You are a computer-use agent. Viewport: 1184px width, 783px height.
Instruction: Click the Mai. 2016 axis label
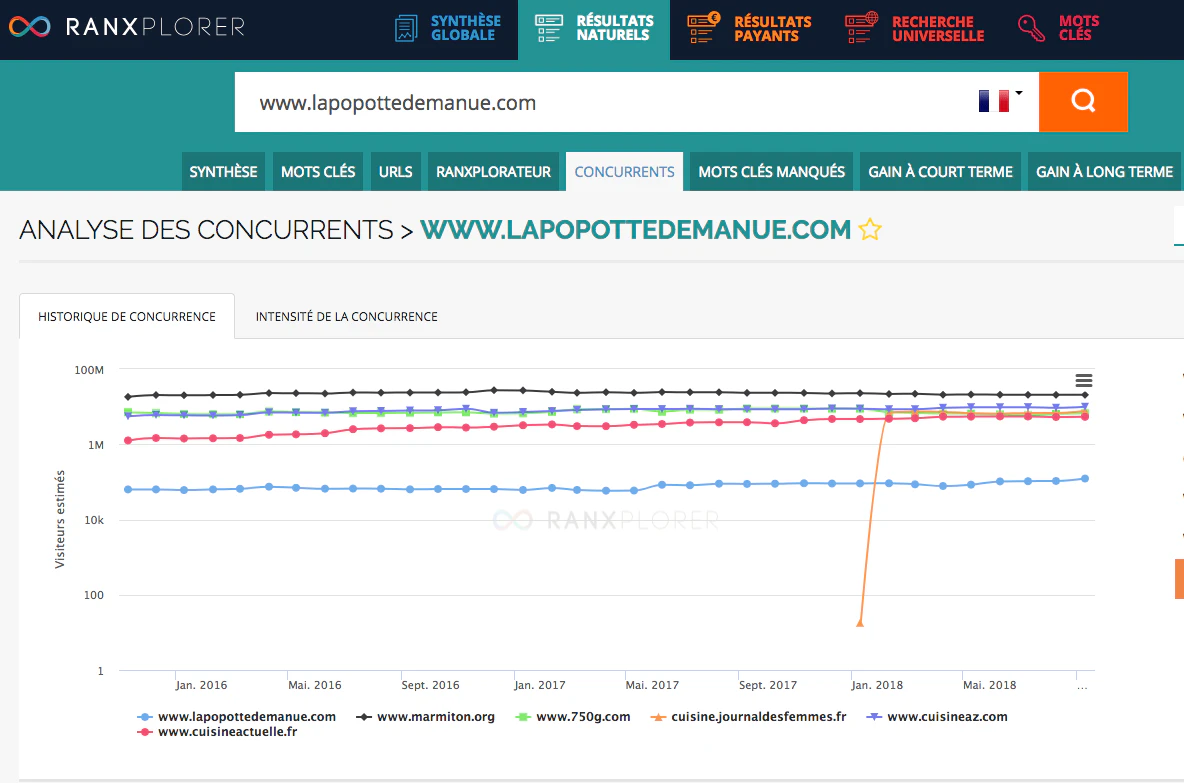coord(315,685)
